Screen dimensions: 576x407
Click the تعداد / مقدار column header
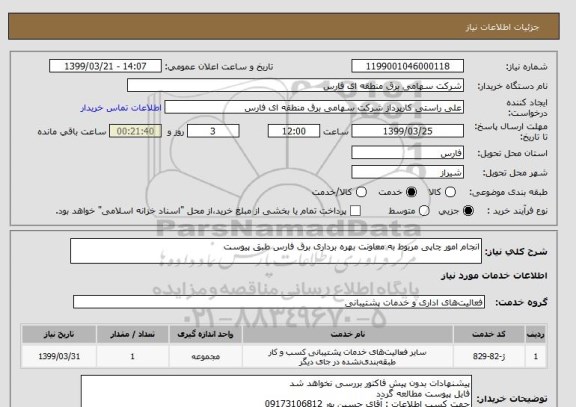133,334
